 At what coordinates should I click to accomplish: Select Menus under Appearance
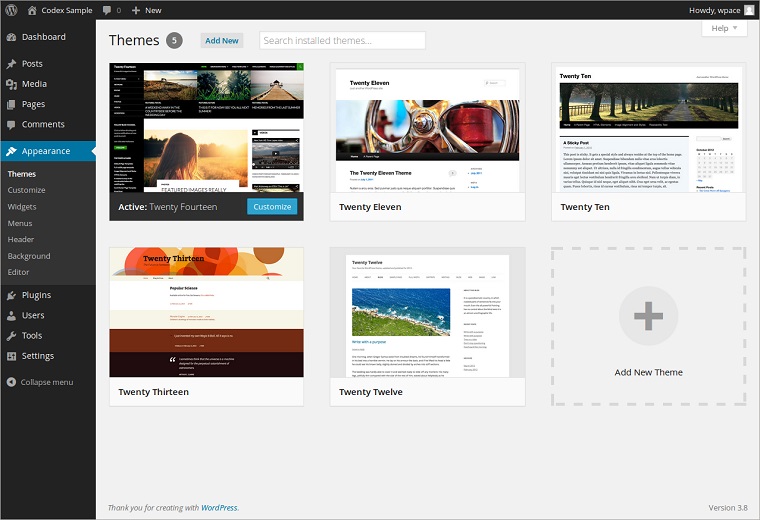[x=20, y=223]
